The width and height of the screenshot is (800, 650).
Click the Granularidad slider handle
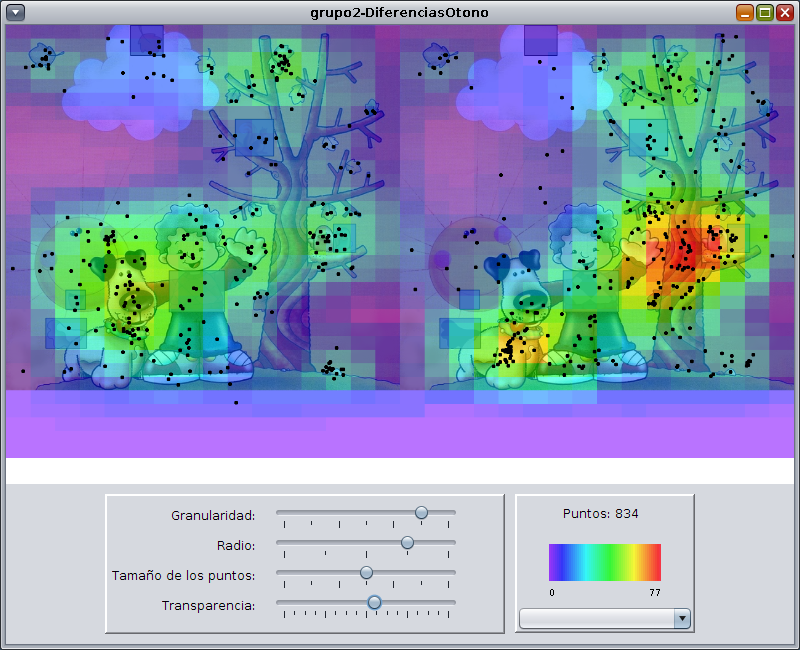tap(421, 512)
